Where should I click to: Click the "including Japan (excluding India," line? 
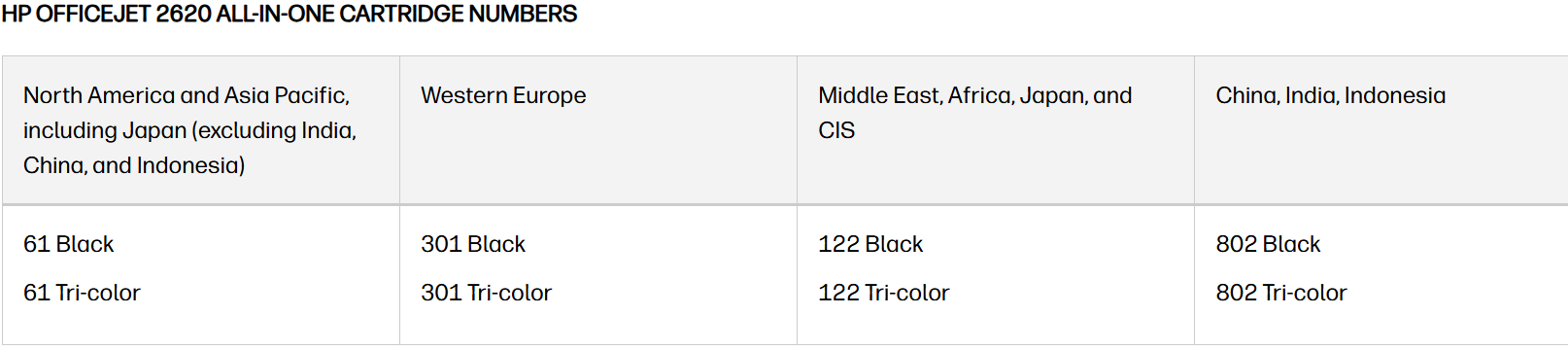point(190,130)
